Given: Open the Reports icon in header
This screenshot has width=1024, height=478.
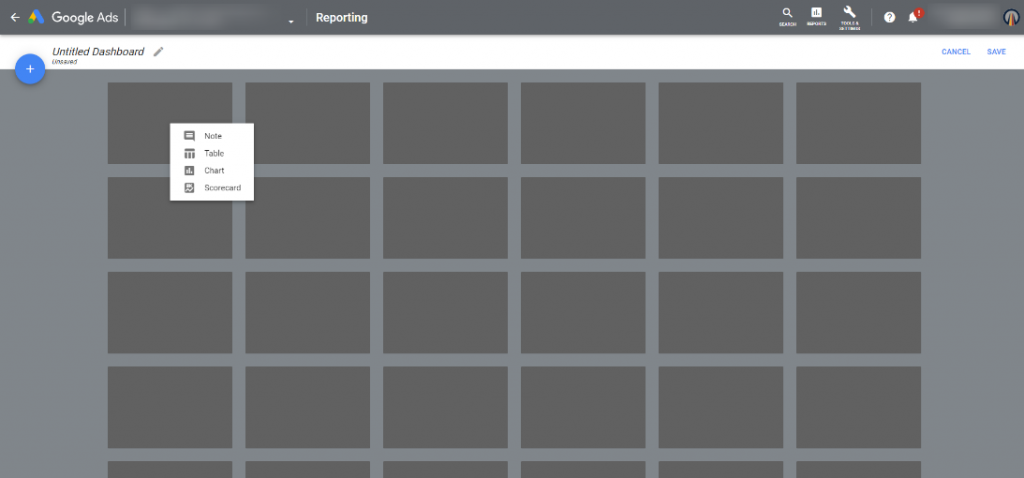Looking at the screenshot, I should point(816,16).
